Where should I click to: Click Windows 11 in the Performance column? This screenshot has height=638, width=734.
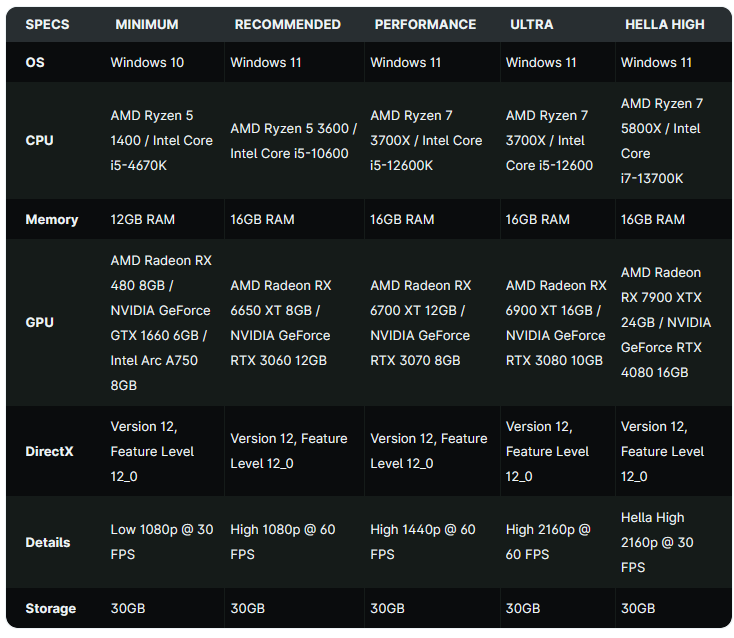point(405,62)
